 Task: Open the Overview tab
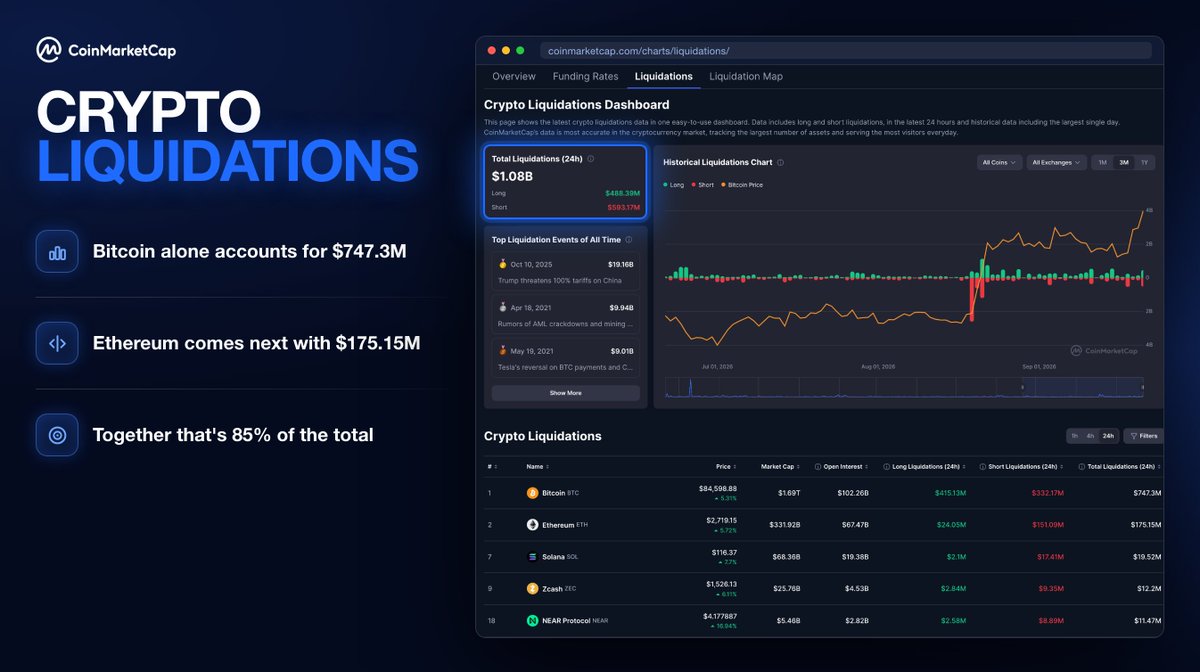tap(514, 76)
